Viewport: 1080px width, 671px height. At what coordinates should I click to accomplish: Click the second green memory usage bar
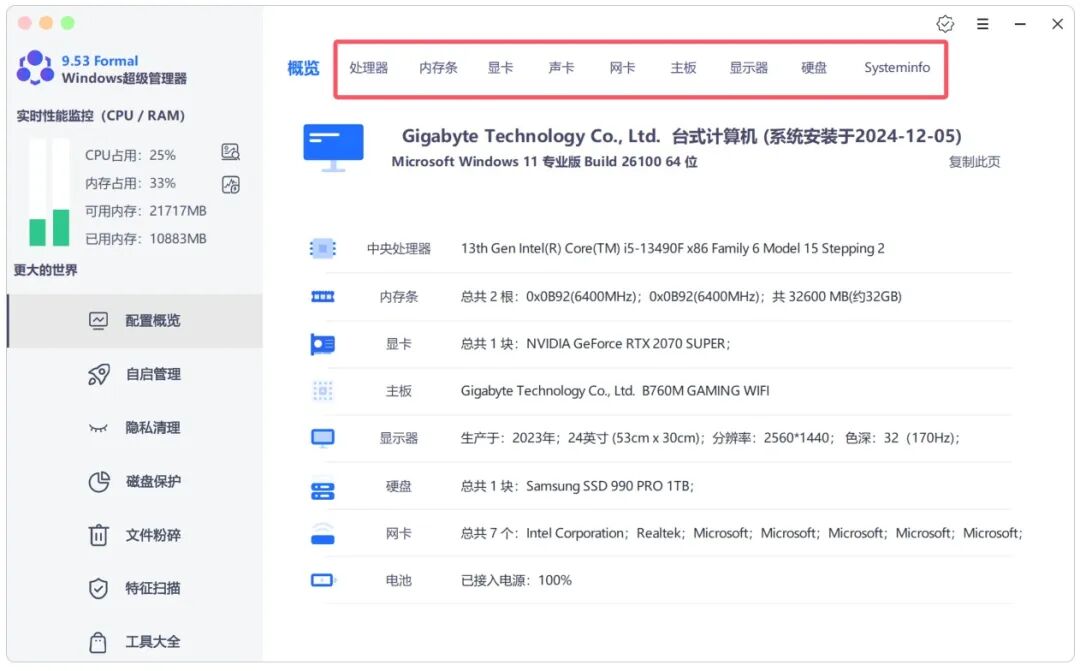[x=61, y=227]
